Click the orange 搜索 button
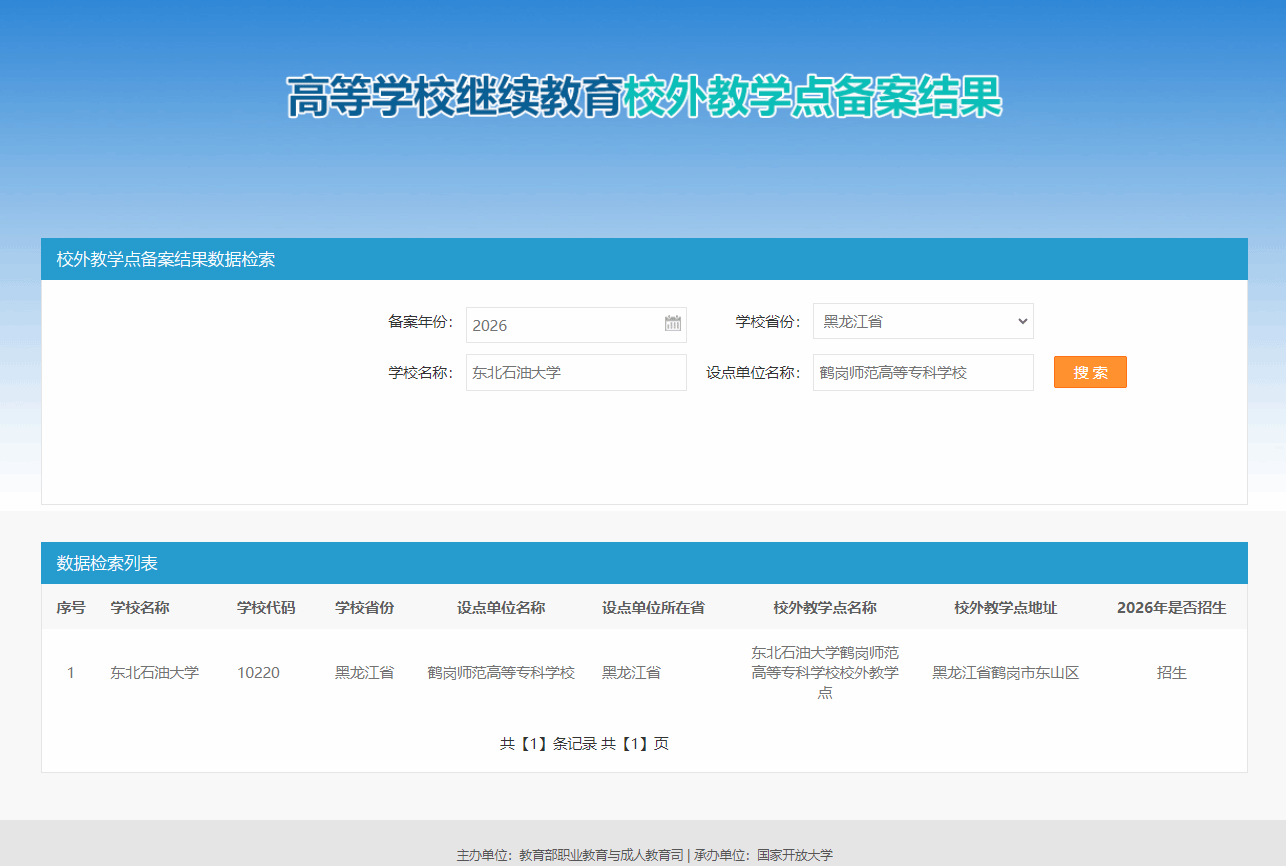 click(x=1090, y=372)
